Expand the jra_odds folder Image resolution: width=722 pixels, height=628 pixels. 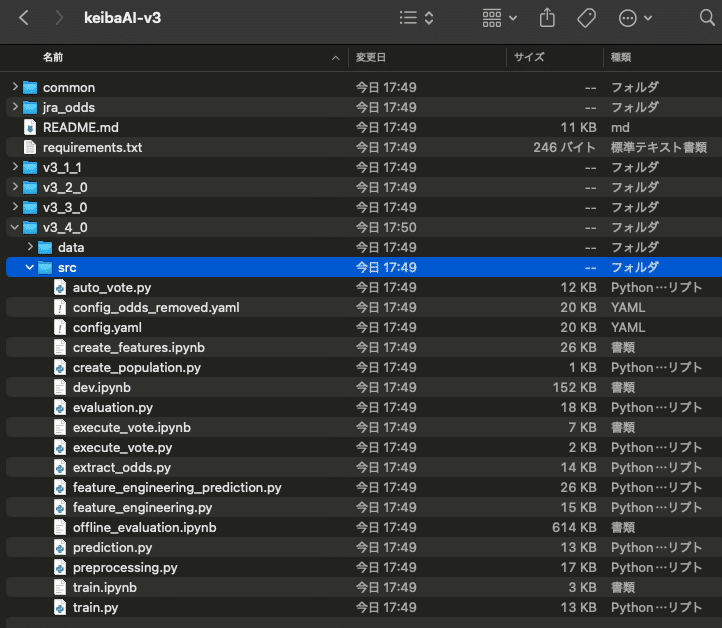click(x=15, y=107)
